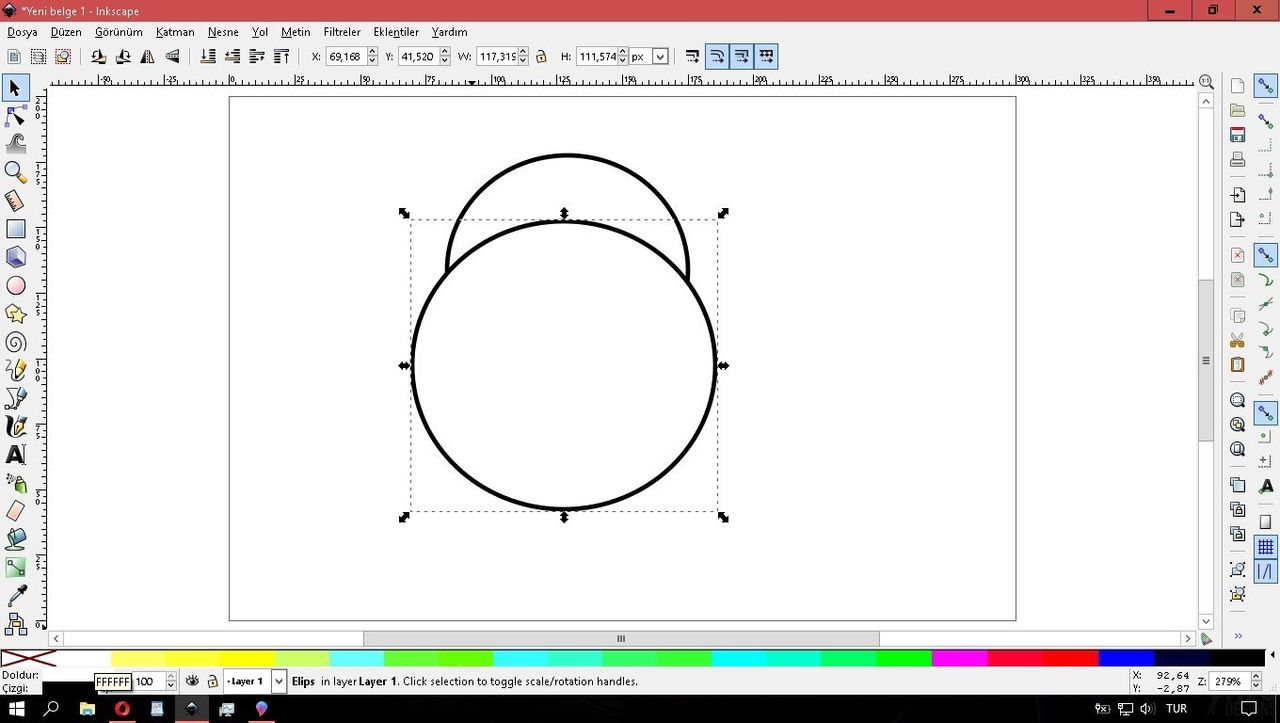
Task: Select the Bezier Pen tool
Action: pos(16,398)
